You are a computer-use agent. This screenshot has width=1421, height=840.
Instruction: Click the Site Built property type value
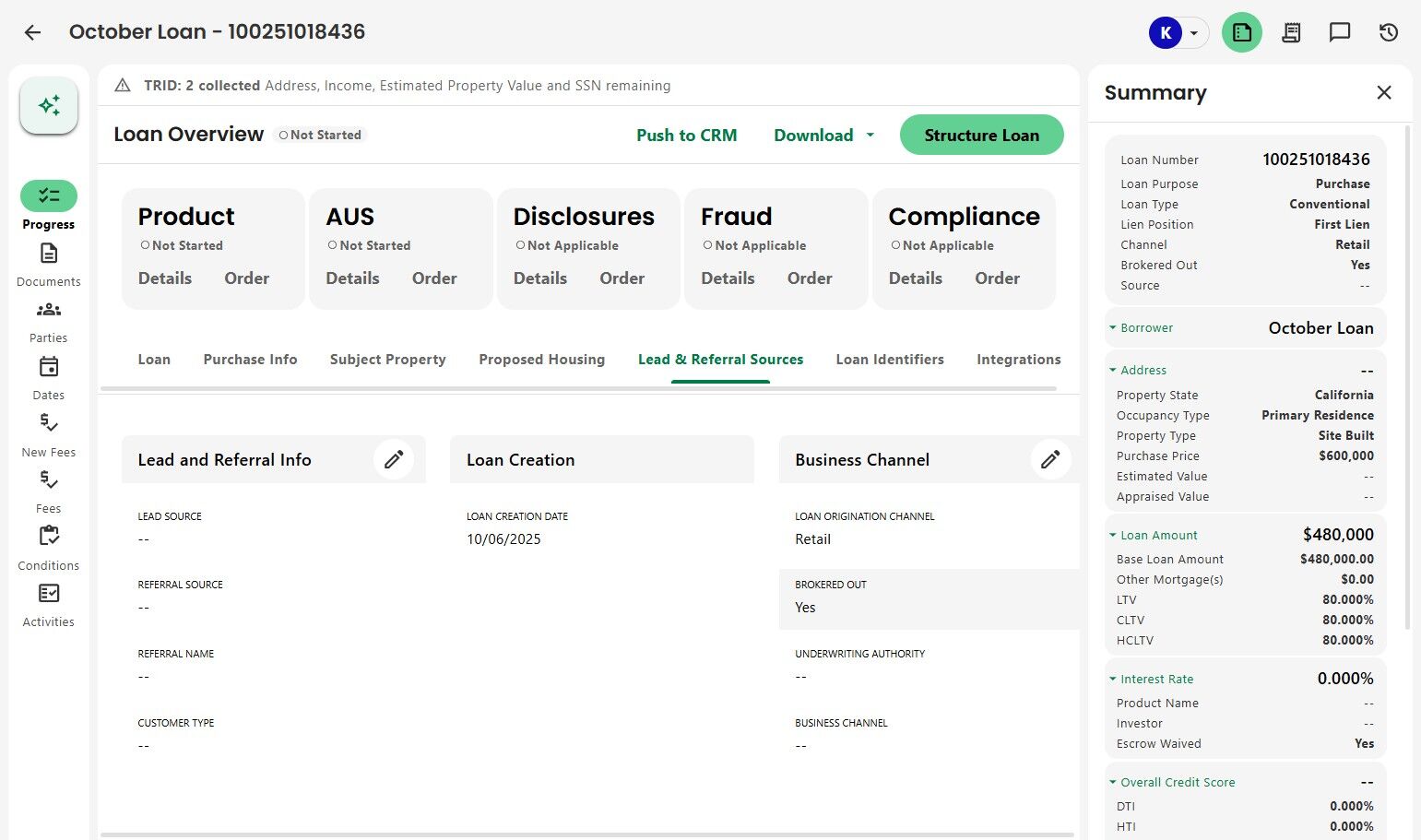(x=1346, y=435)
